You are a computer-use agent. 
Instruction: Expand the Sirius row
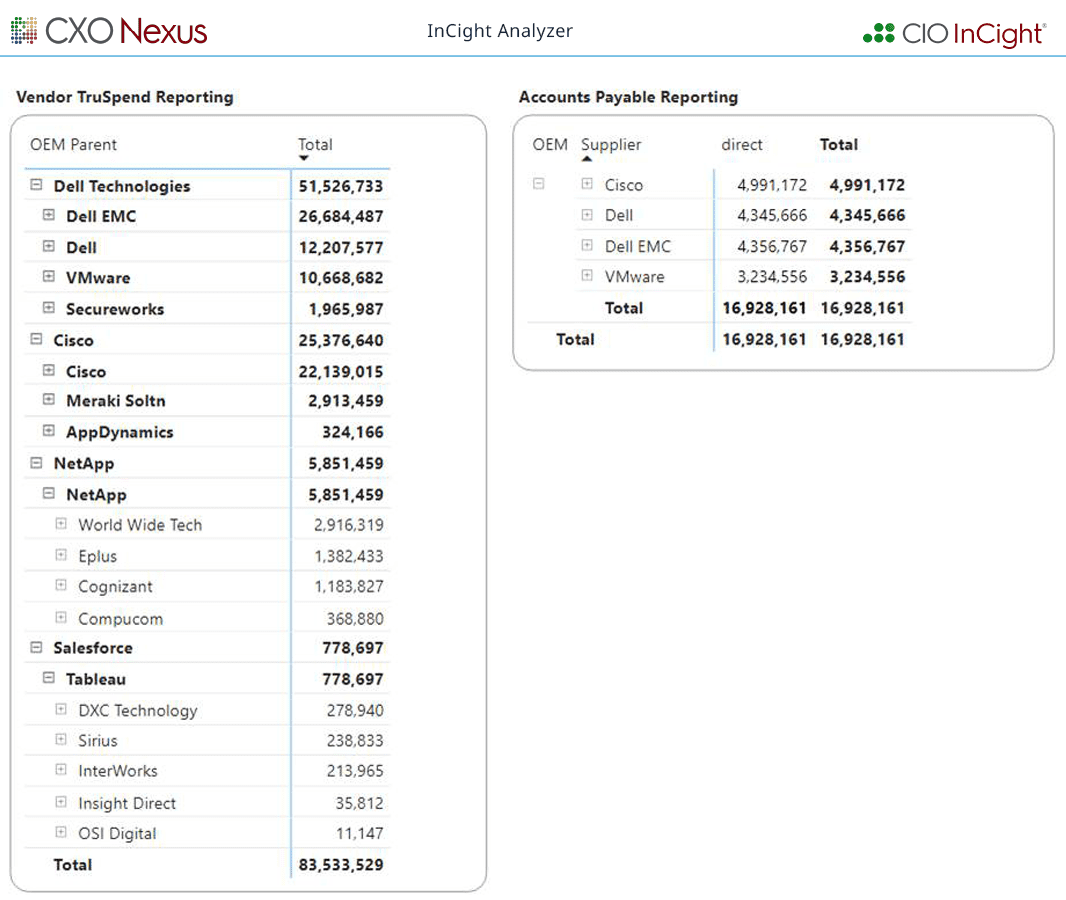point(61,739)
